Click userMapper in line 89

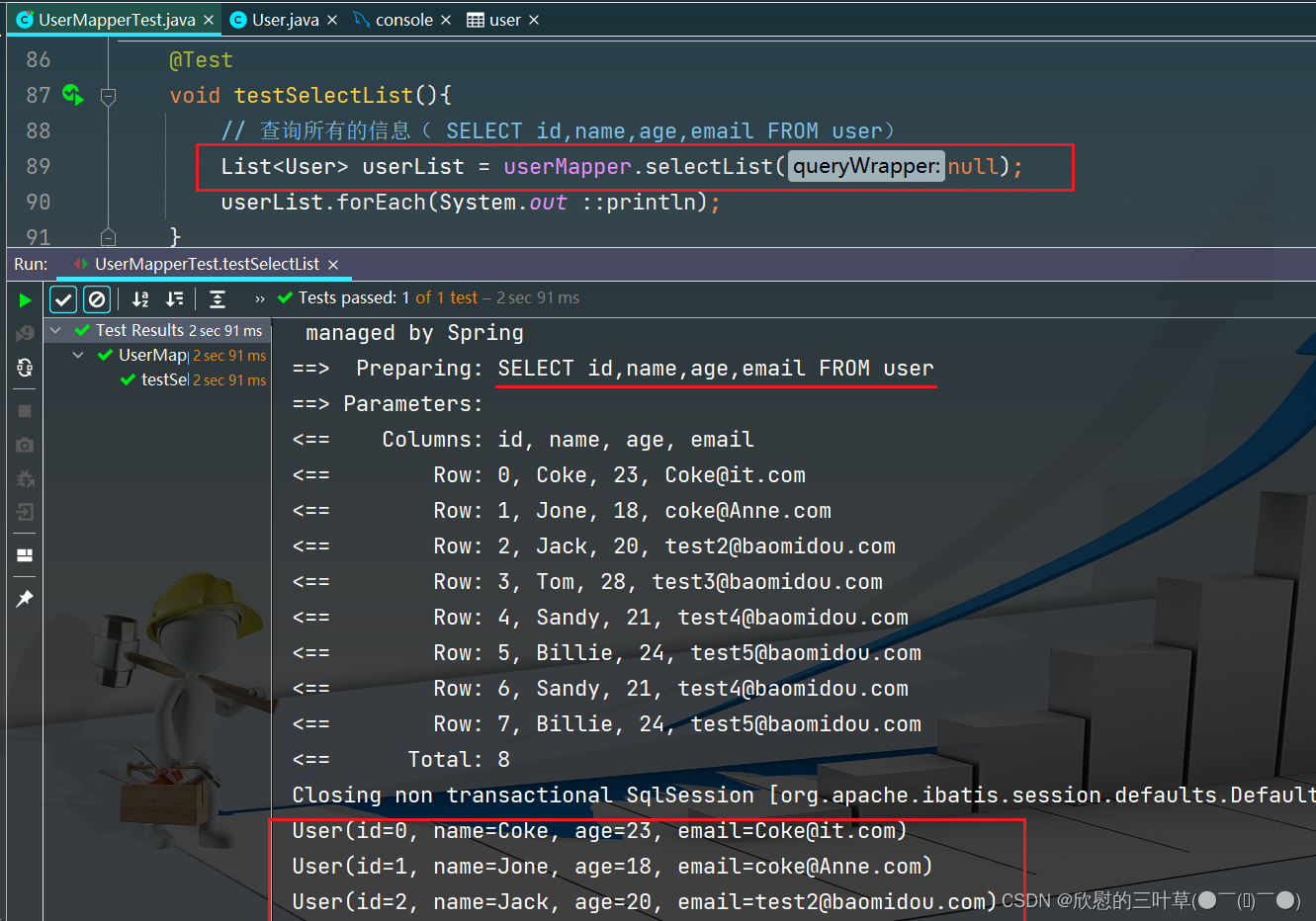[x=568, y=166]
